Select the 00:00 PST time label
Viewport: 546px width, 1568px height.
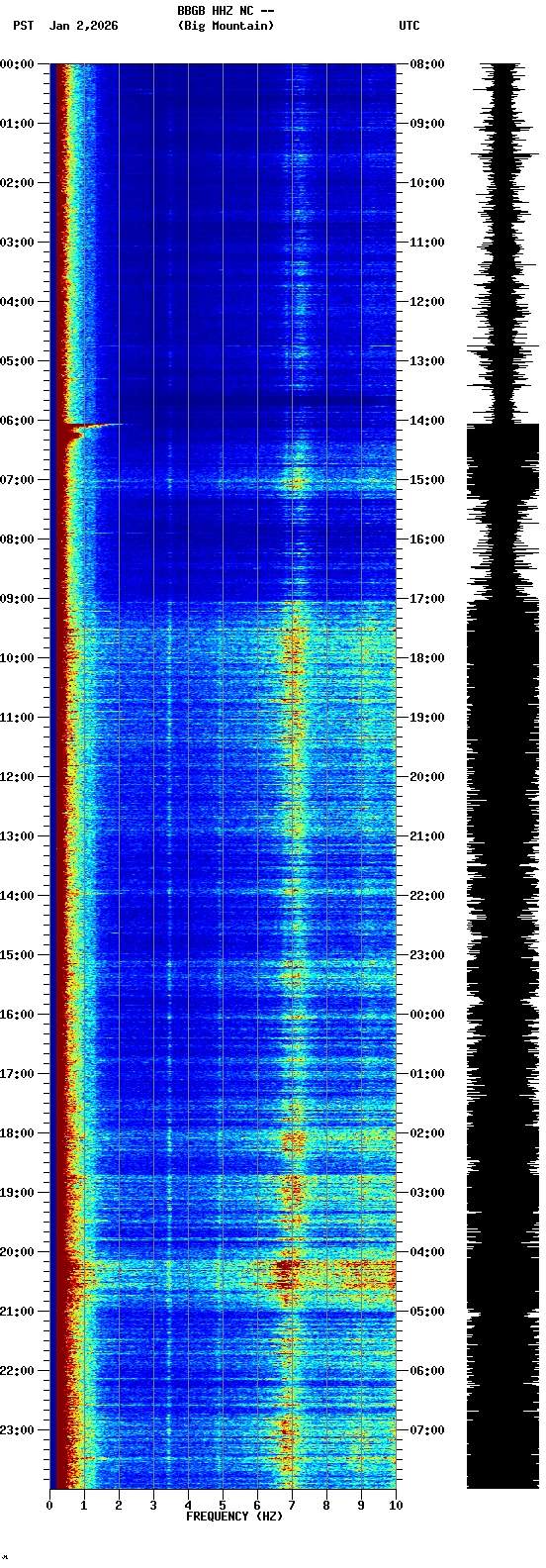pyautogui.click(x=17, y=64)
